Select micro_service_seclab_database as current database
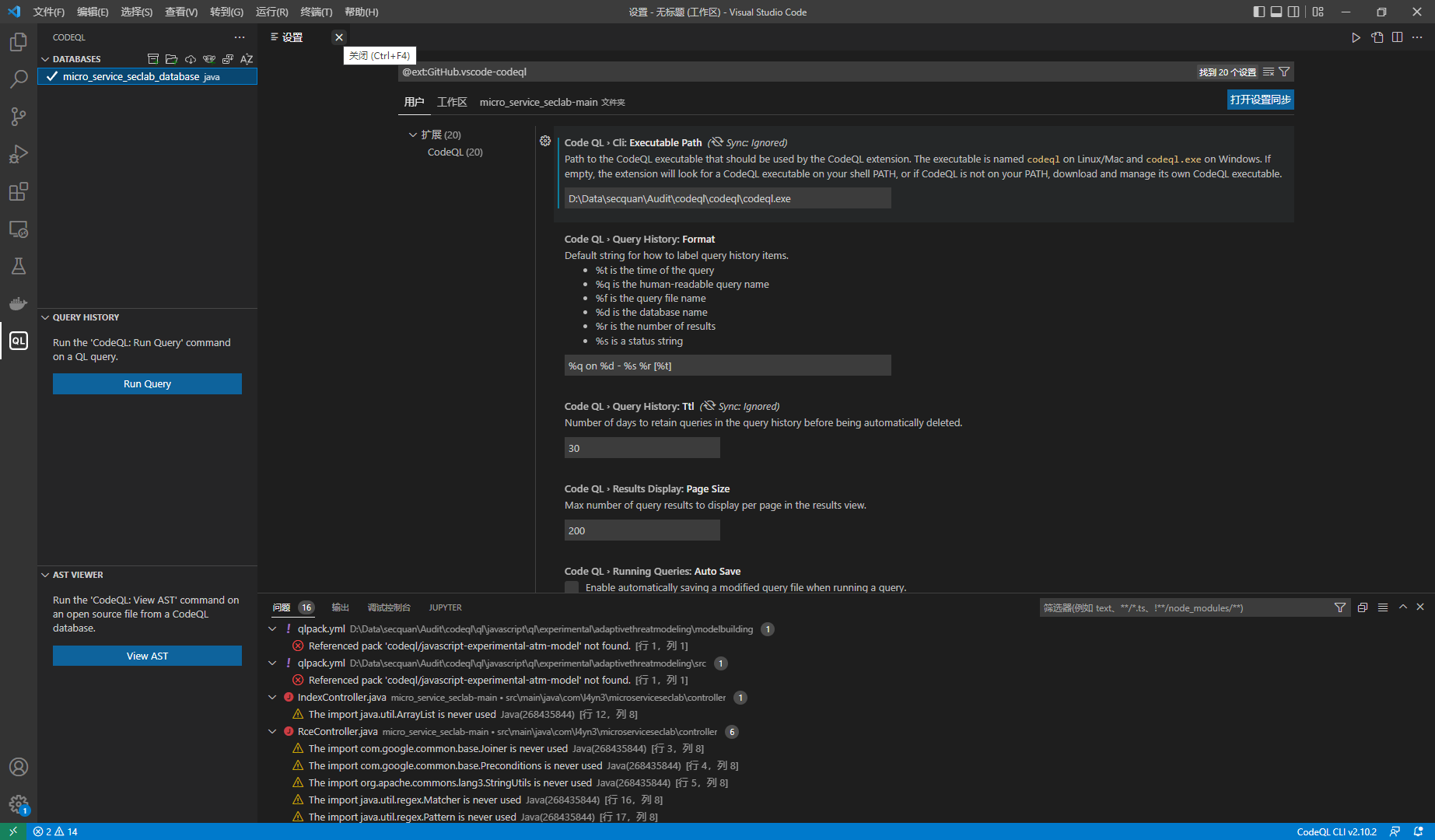Image resolution: width=1435 pixels, height=840 pixels. (x=147, y=76)
